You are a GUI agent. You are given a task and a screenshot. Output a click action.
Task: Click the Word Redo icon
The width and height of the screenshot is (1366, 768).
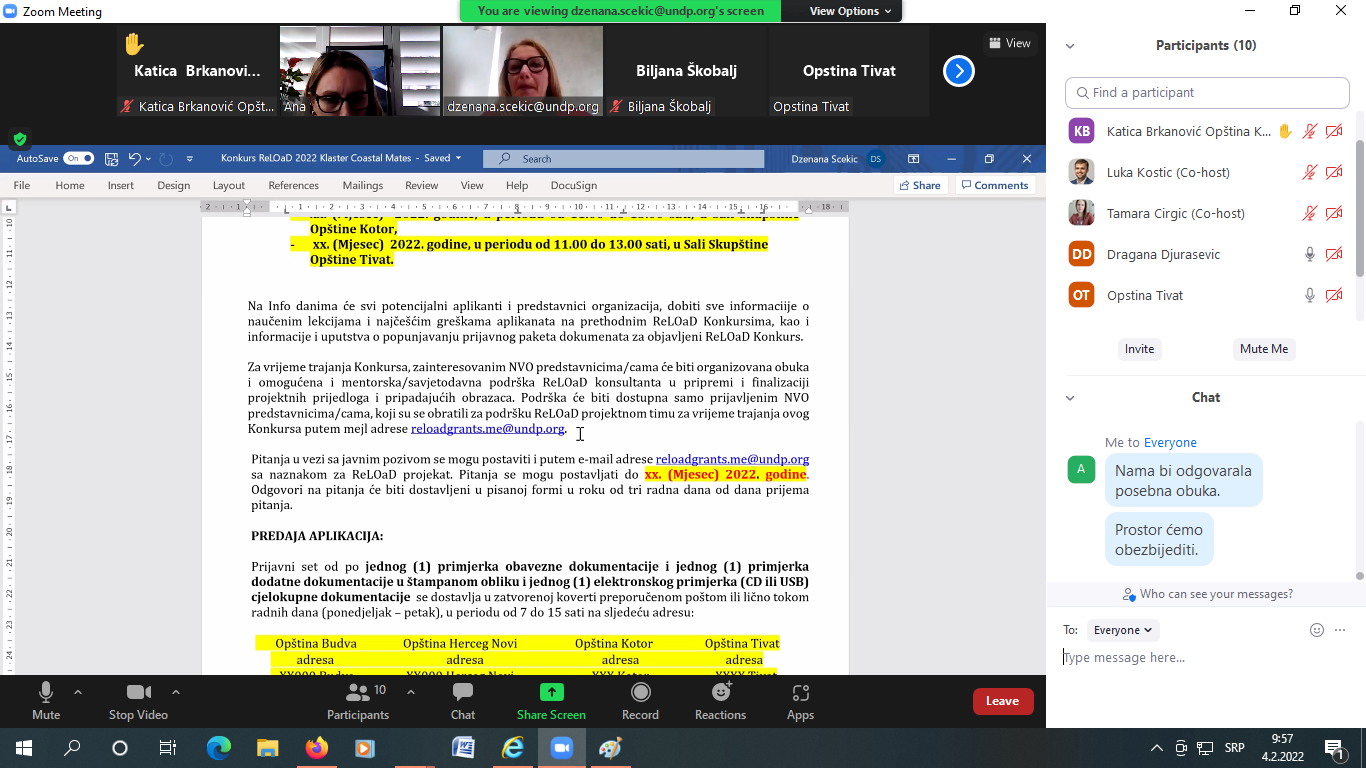point(166,158)
